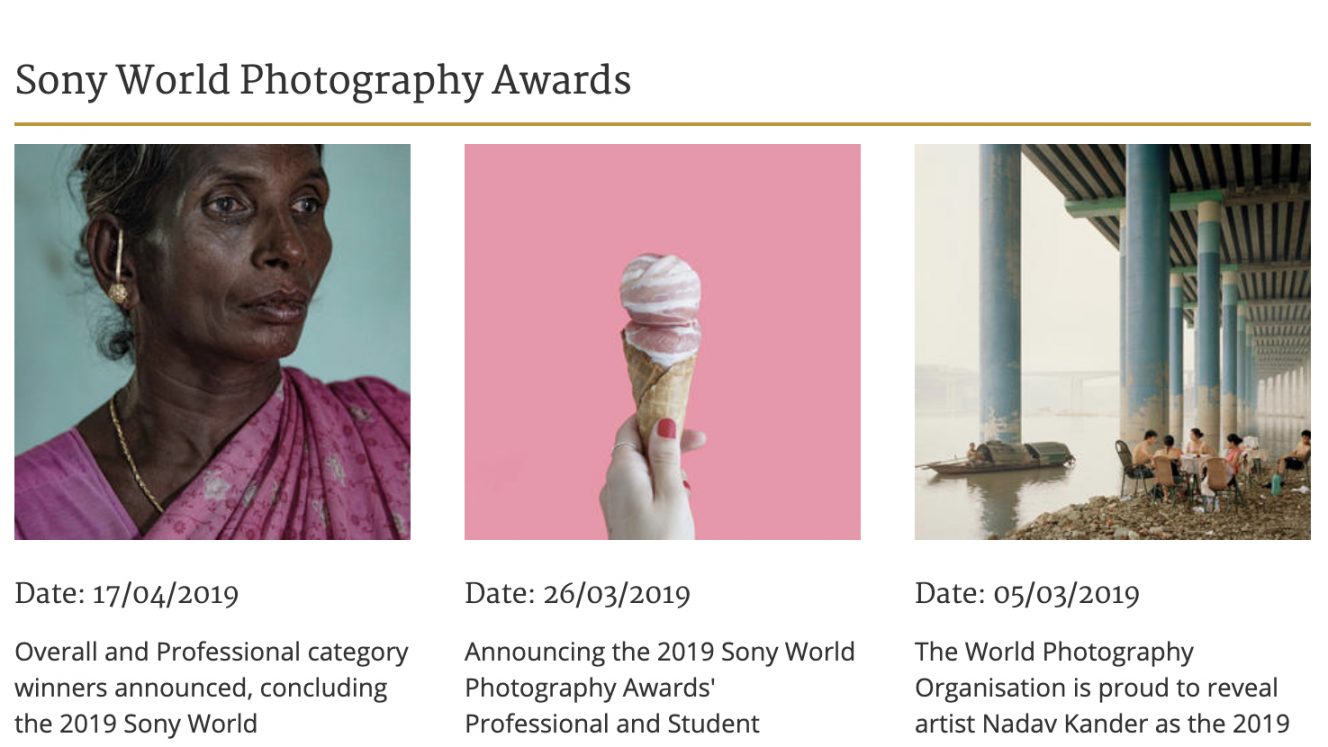
Task: Select the date 17/04/2019
Action: 165,594
